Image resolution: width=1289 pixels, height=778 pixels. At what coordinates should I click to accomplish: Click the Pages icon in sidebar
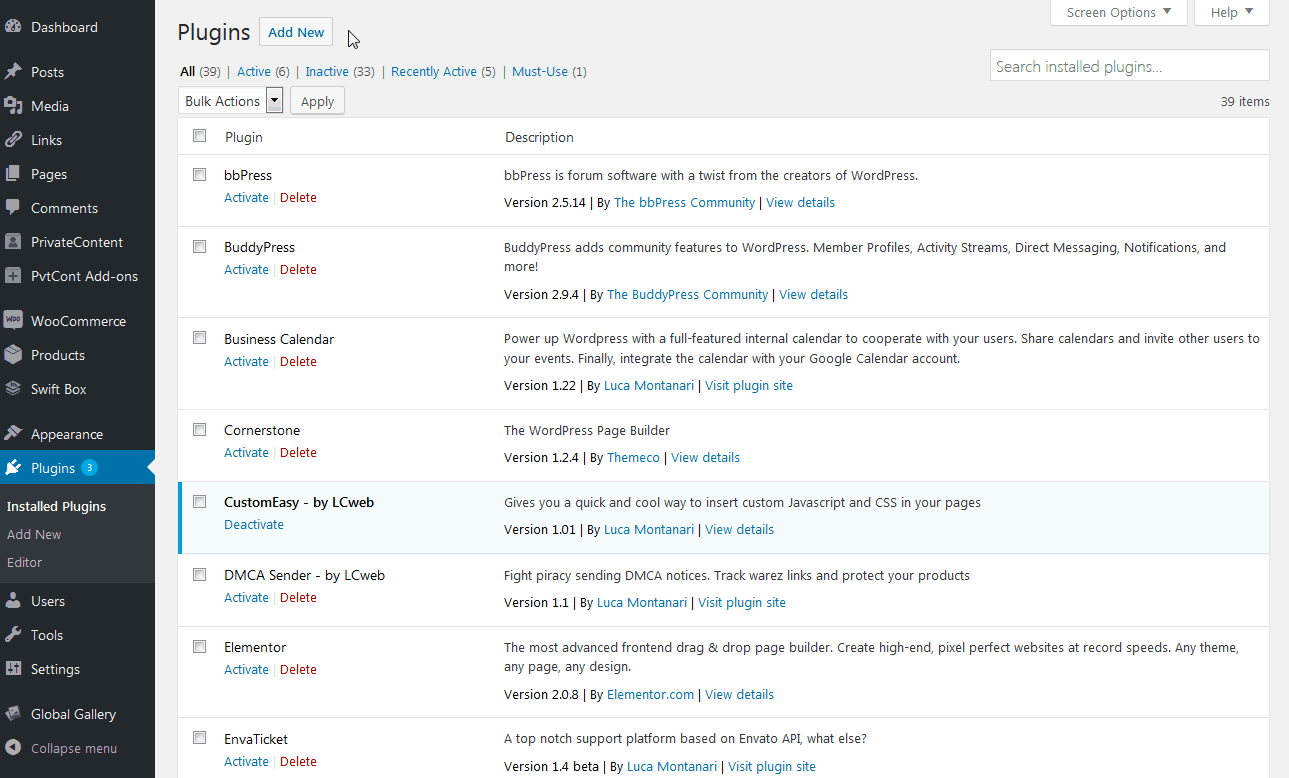pos(13,174)
